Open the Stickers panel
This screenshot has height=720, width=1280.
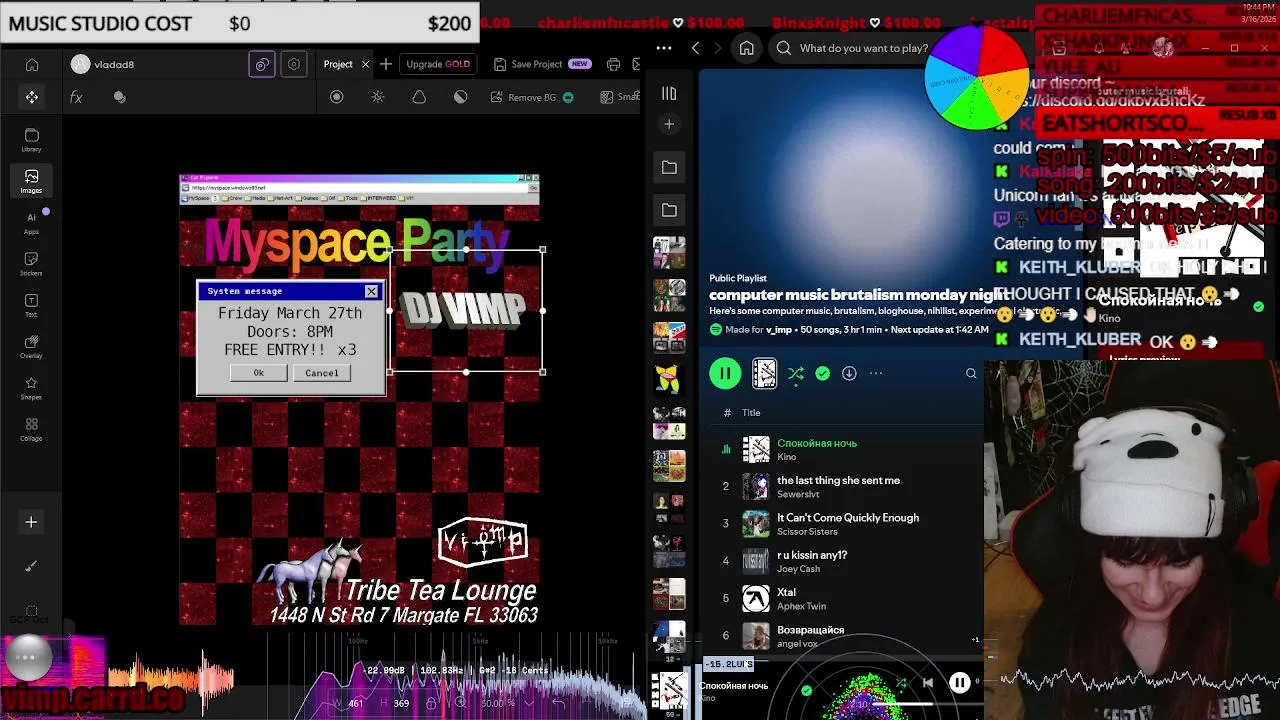coord(31,264)
